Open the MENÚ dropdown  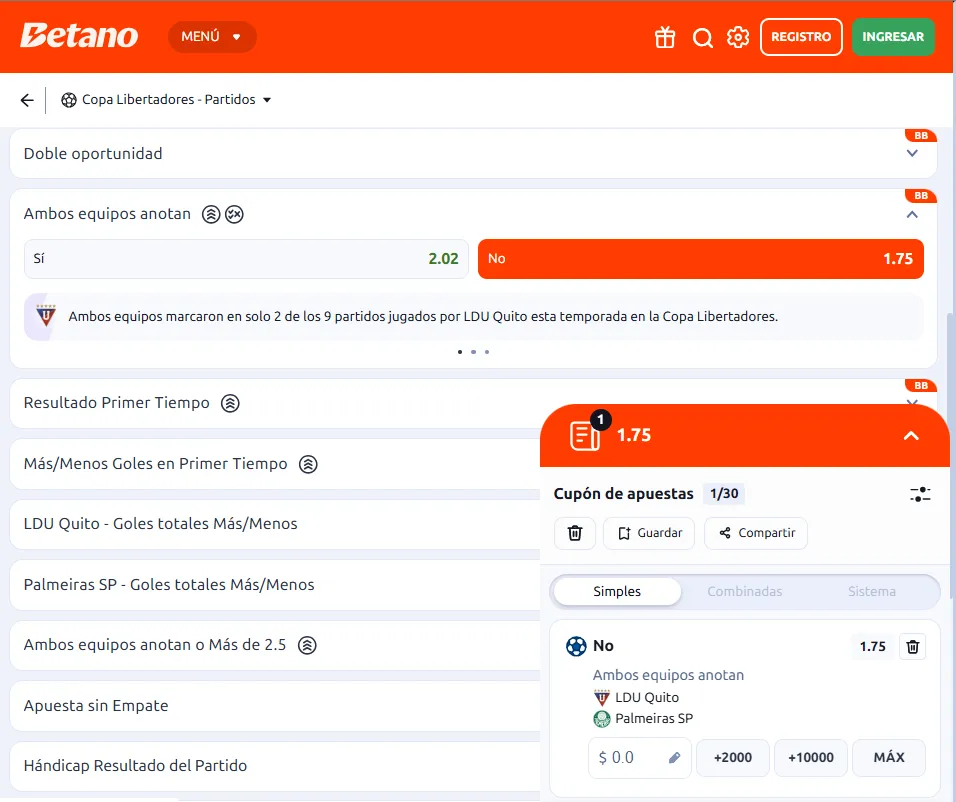pyautogui.click(x=212, y=37)
